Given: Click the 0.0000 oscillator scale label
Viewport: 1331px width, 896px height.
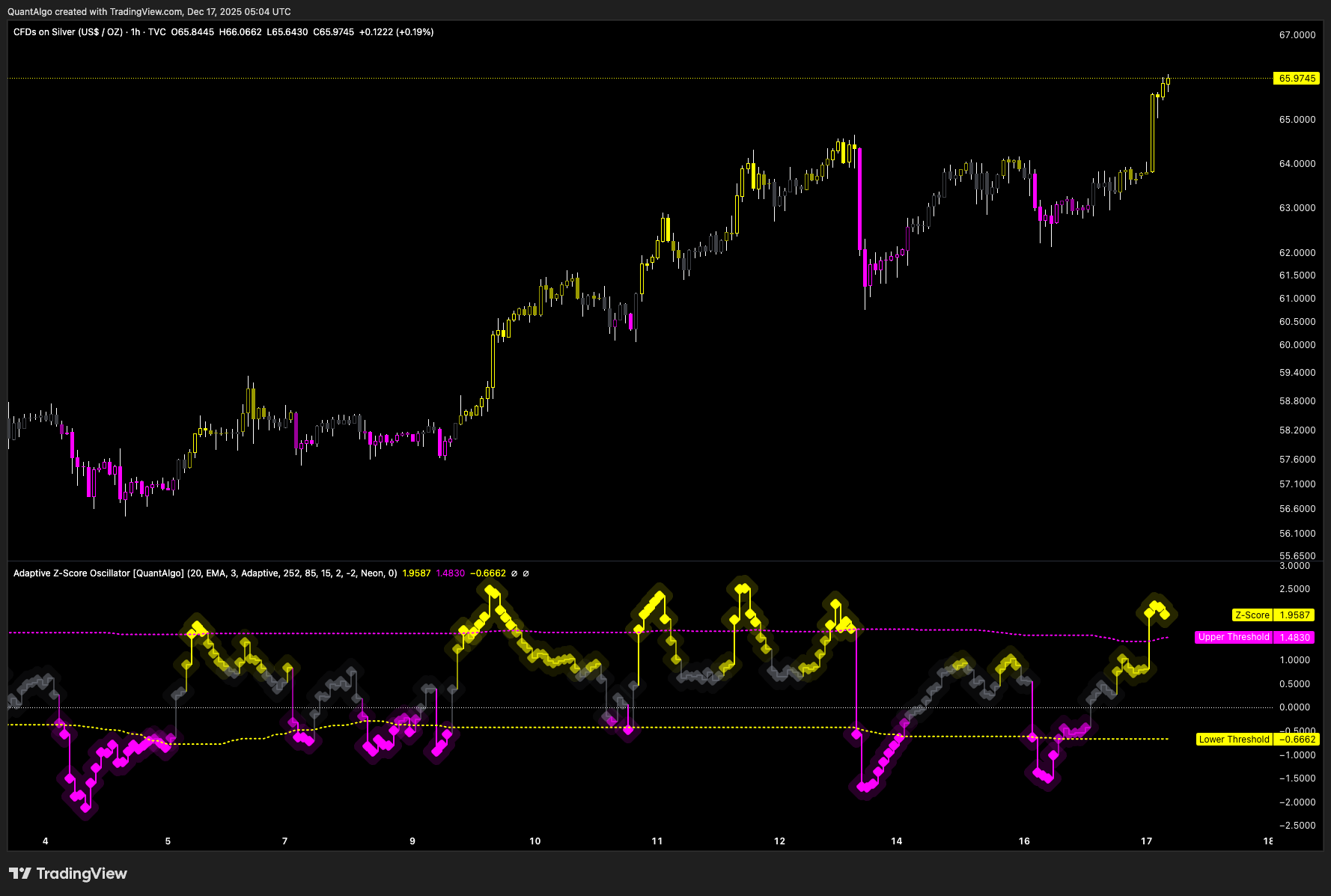Looking at the screenshot, I should point(1295,707).
